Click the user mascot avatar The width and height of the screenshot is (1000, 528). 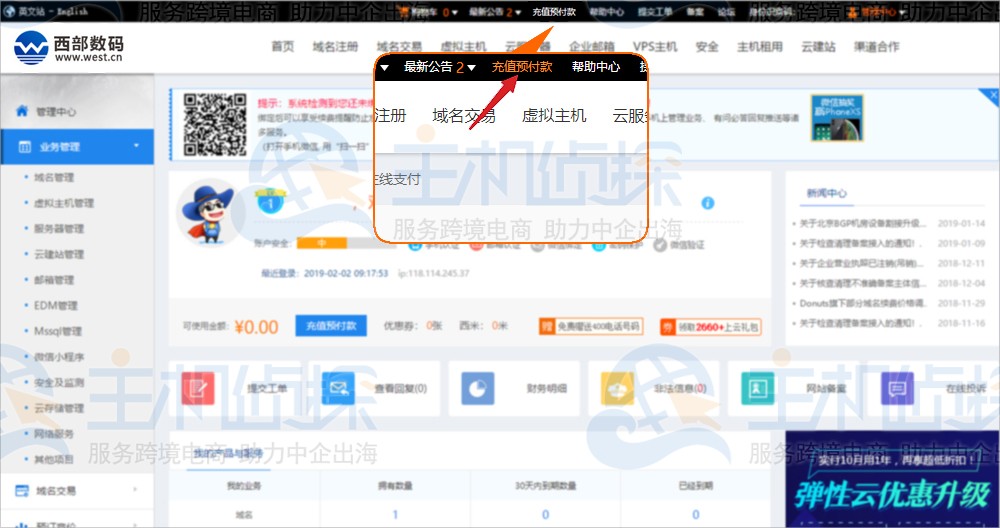click(208, 213)
